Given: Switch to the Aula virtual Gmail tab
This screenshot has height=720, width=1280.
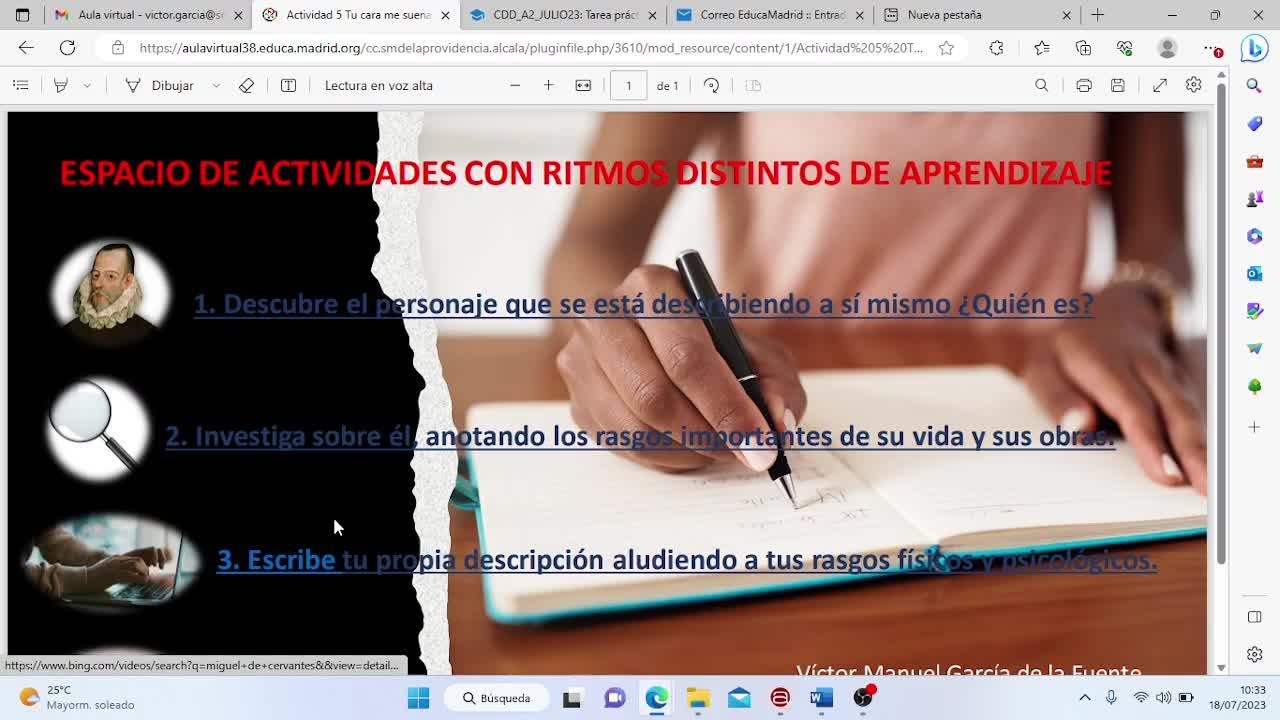Looking at the screenshot, I should [142, 15].
